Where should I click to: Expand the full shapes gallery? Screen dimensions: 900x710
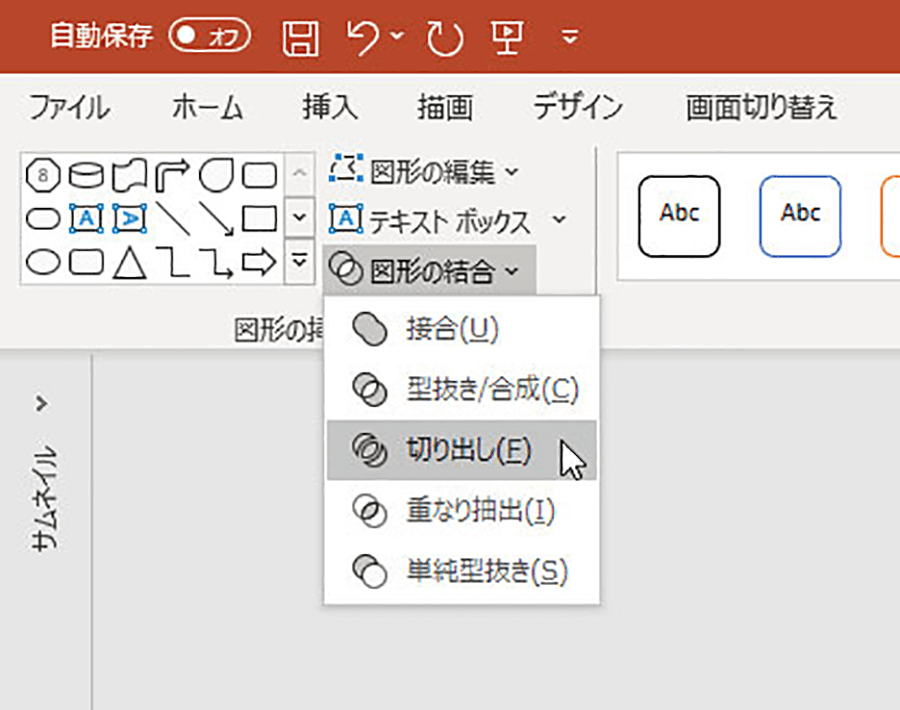click(299, 262)
